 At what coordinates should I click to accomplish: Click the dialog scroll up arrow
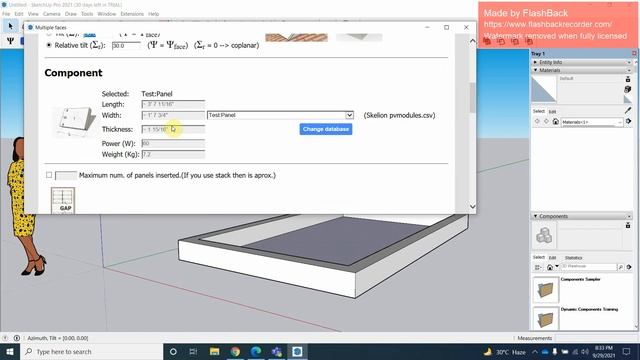point(472,41)
